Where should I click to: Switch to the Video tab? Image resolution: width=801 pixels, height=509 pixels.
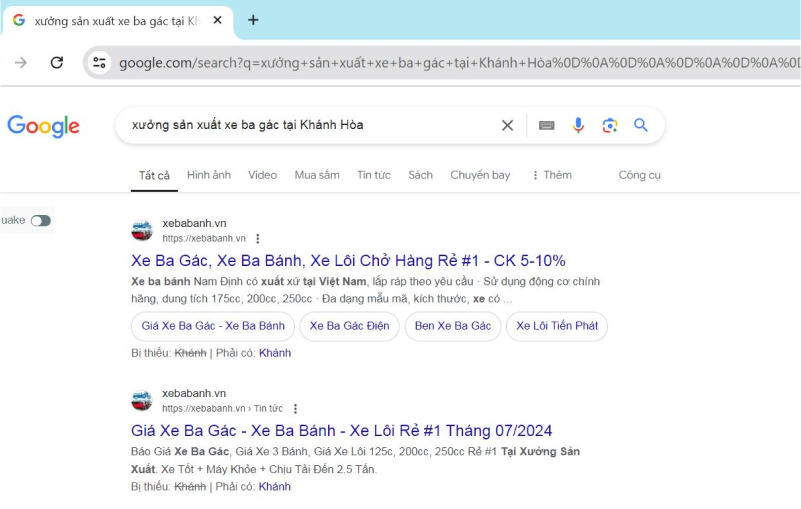click(263, 175)
